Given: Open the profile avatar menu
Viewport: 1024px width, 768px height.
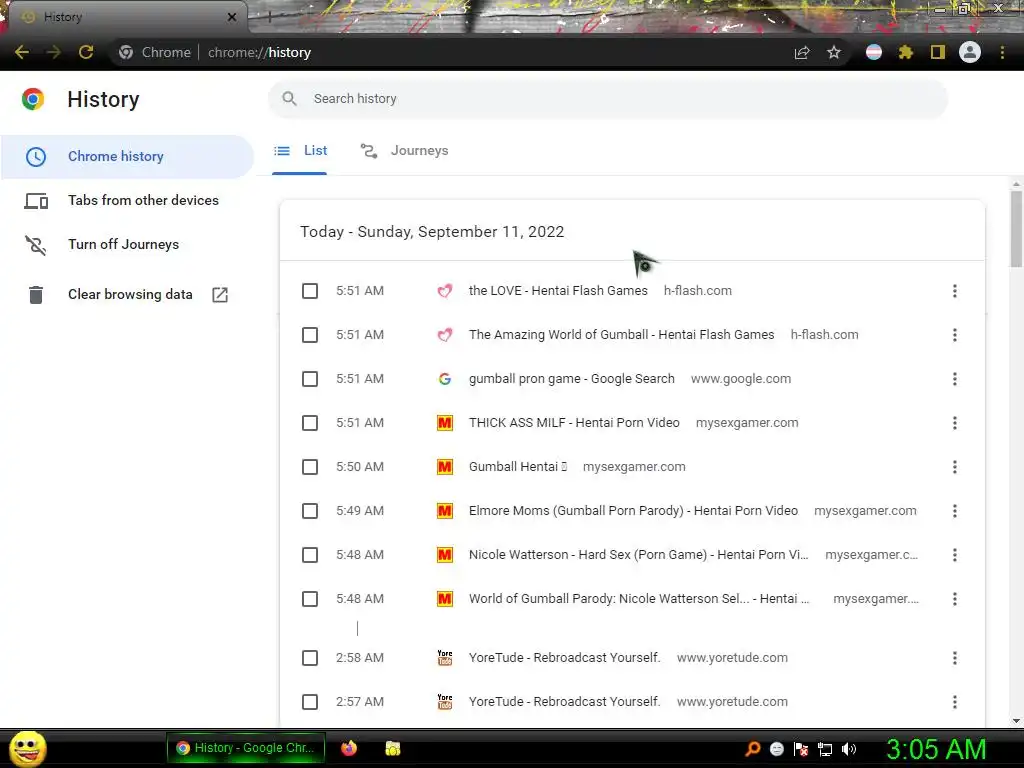Looking at the screenshot, I should tap(970, 52).
